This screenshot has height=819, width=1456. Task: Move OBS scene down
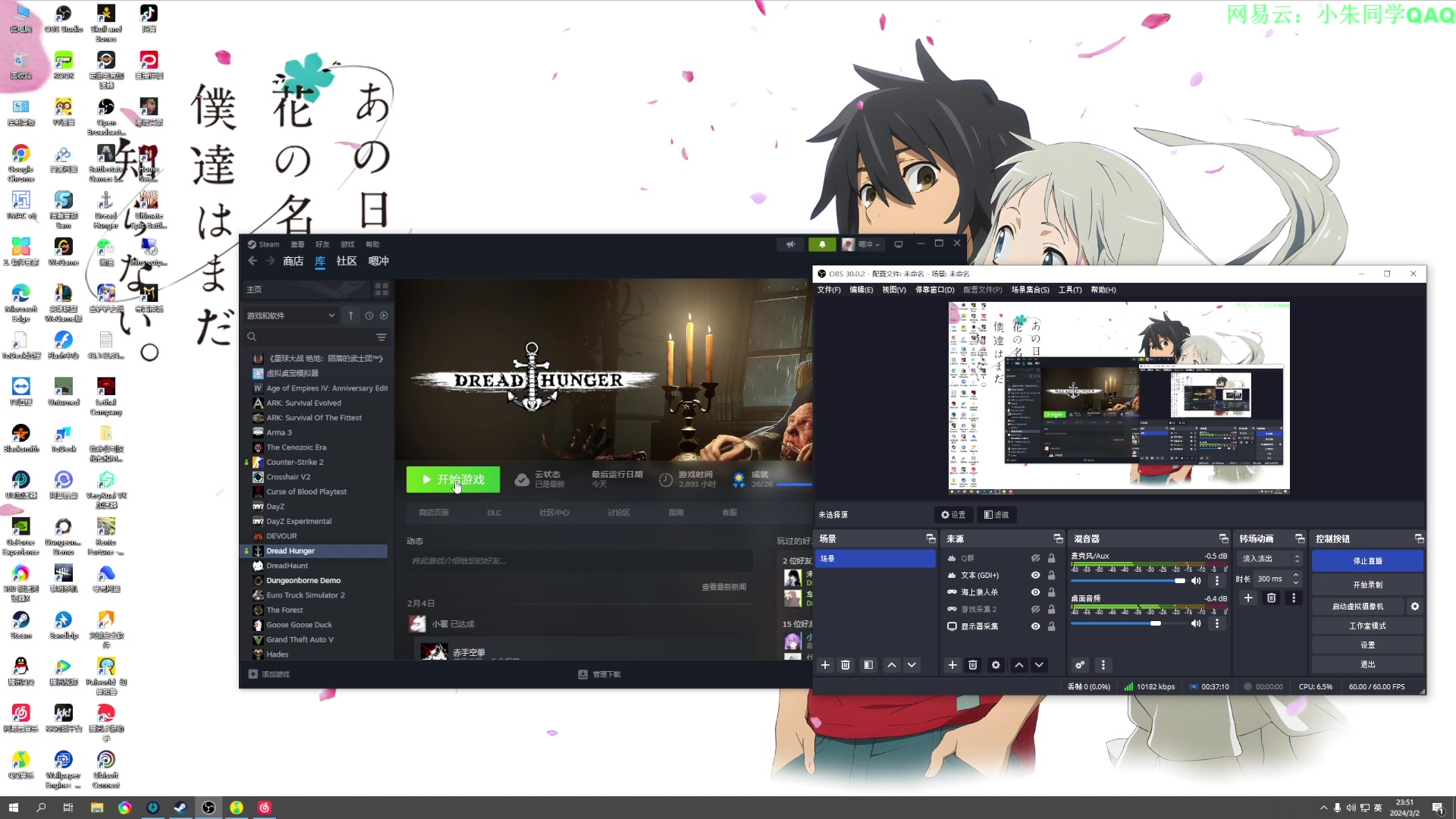tap(912, 665)
